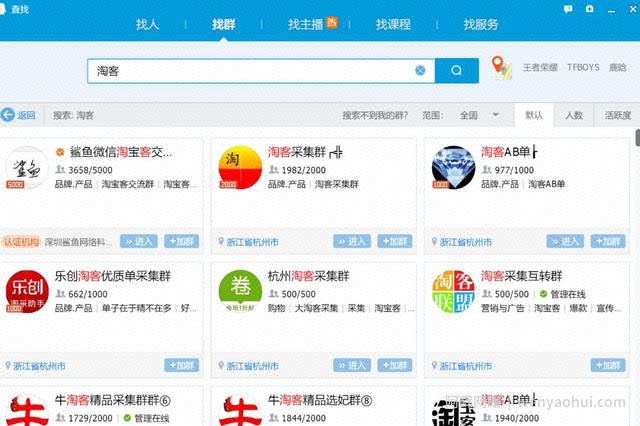
Task: Open the 淘客采集群 group avatar
Action: point(240,168)
